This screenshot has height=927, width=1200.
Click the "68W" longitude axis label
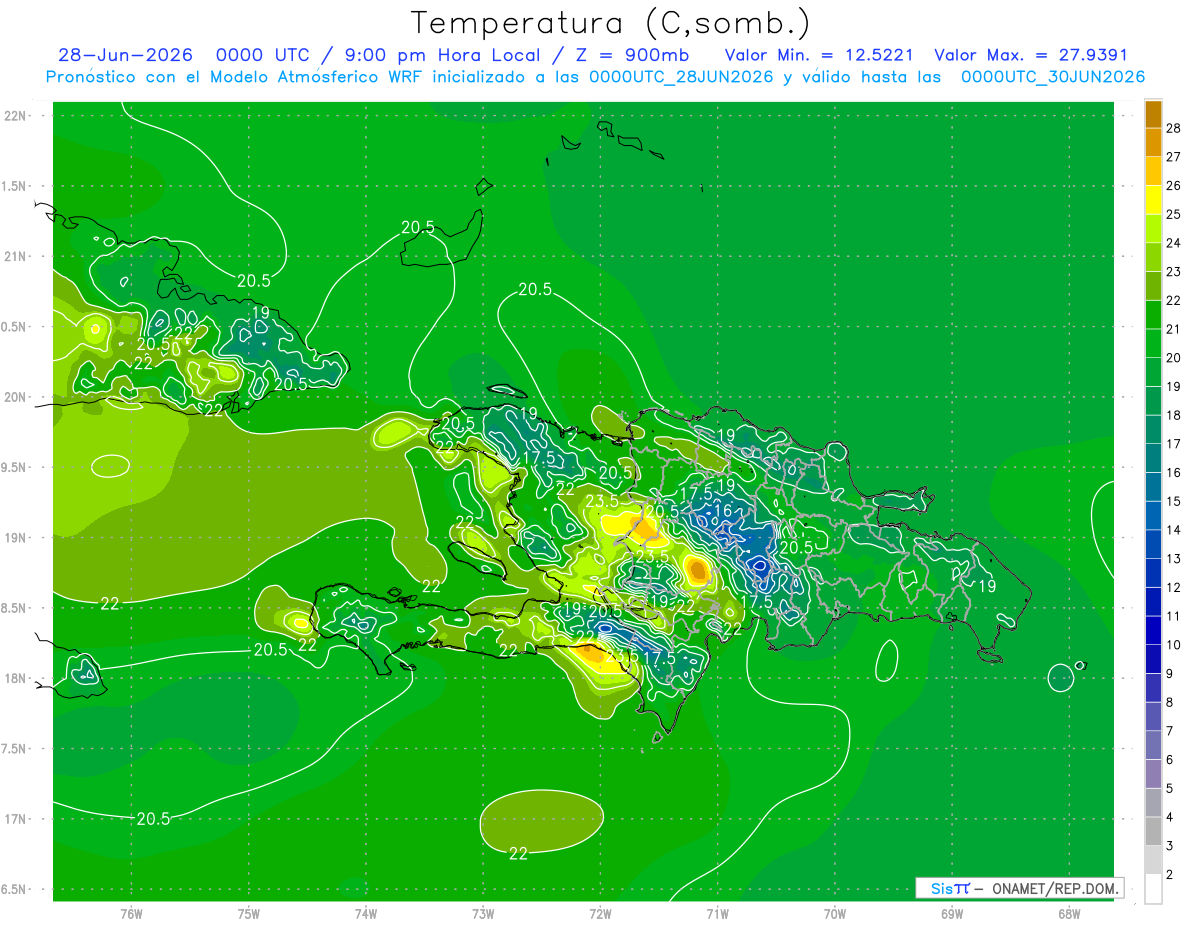[x=1069, y=913]
